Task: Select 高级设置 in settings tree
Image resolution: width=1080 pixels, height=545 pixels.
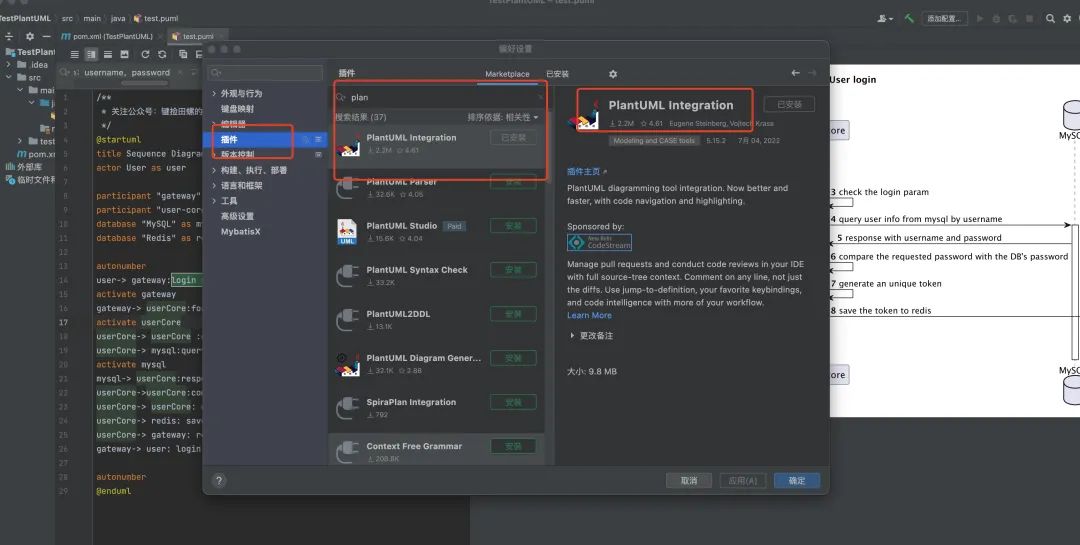Action: click(237, 216)
